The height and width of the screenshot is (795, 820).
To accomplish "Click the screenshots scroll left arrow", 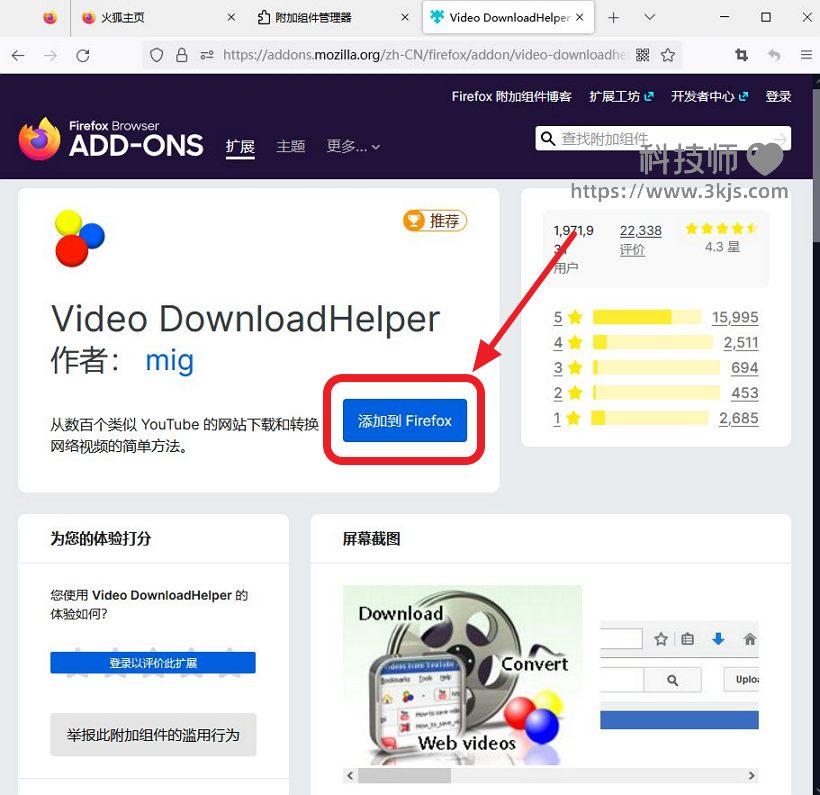I will (350, 776).
